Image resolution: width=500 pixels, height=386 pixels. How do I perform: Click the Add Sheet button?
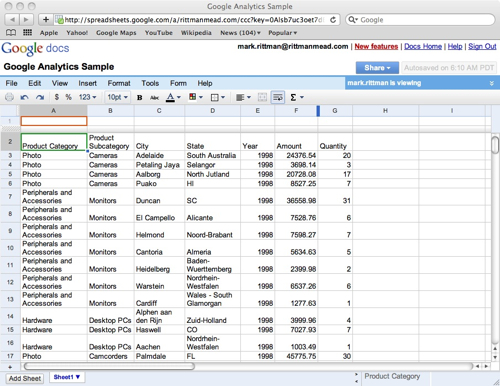(x=25, y=378)
